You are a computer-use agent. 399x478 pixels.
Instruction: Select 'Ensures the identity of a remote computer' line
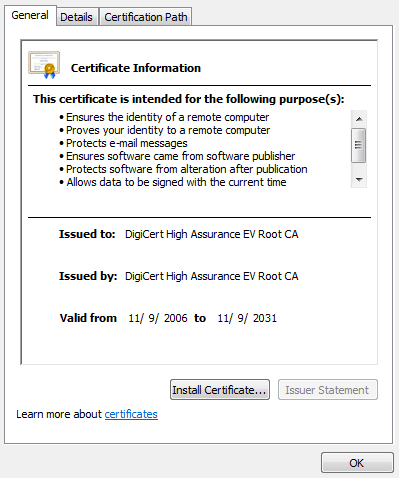tap(164, 117)
